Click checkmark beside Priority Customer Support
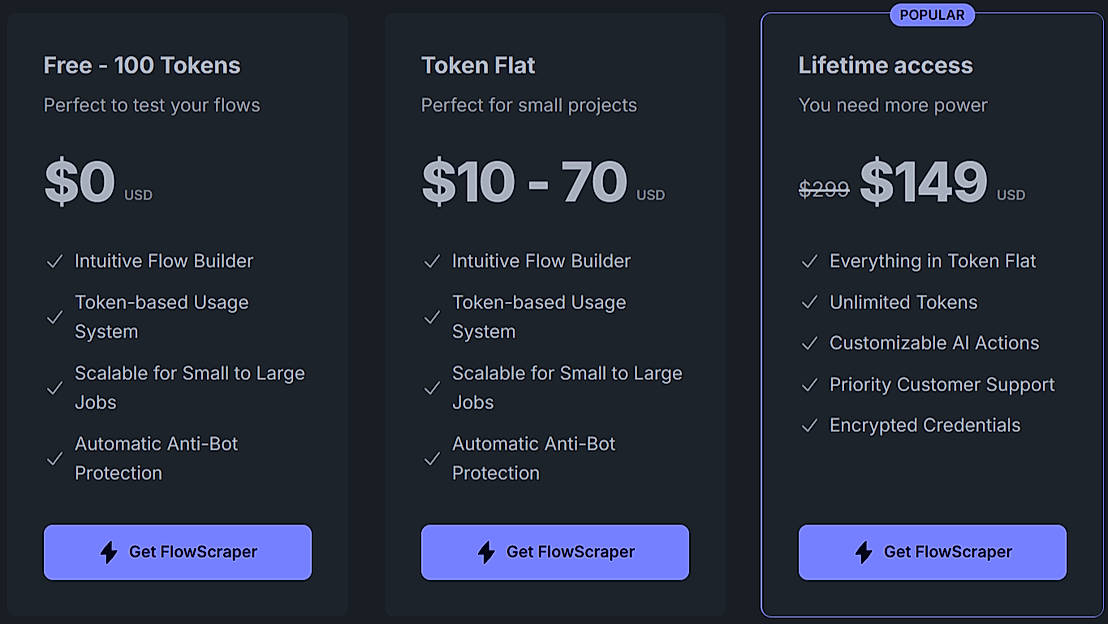Viewport: 1108px width, 624px height. tap(810, 385)
